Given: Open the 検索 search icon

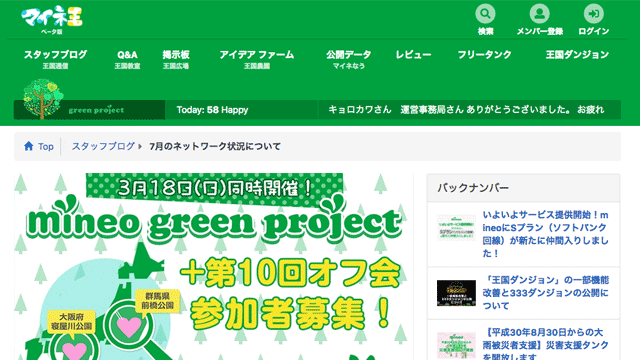Looking at the screenshot, I should click(485, 14).
